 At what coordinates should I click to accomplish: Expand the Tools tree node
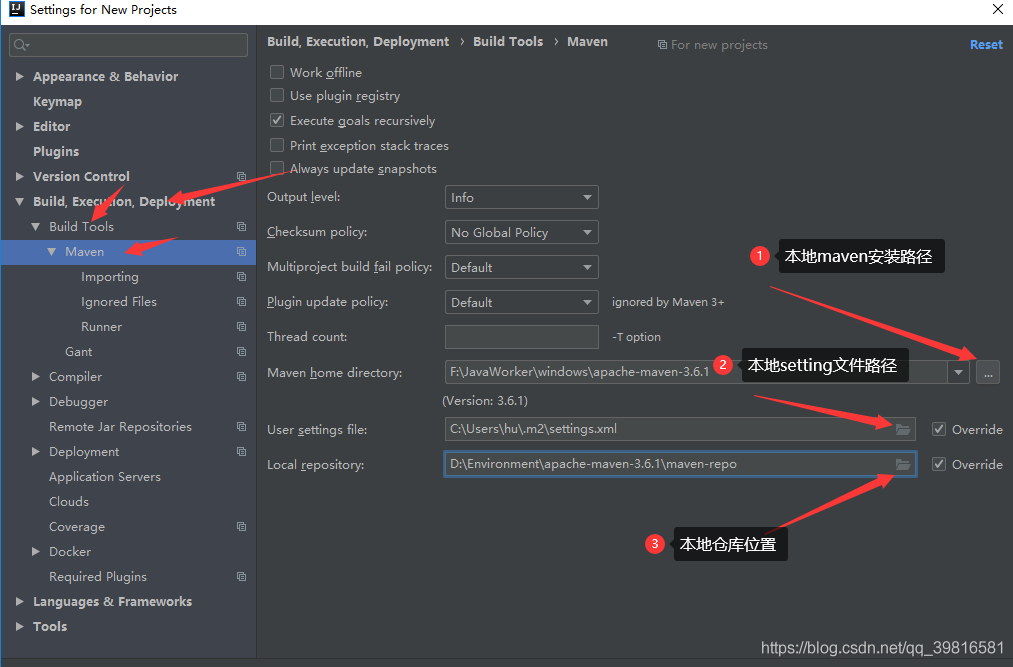click(19, 626)
